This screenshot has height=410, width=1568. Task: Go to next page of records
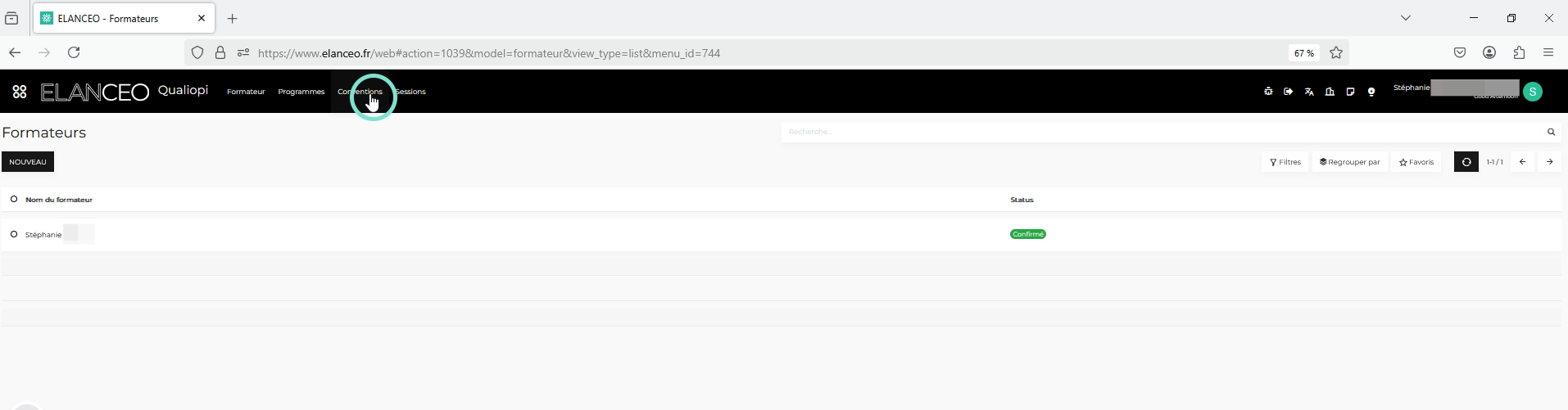point(1549,162)
